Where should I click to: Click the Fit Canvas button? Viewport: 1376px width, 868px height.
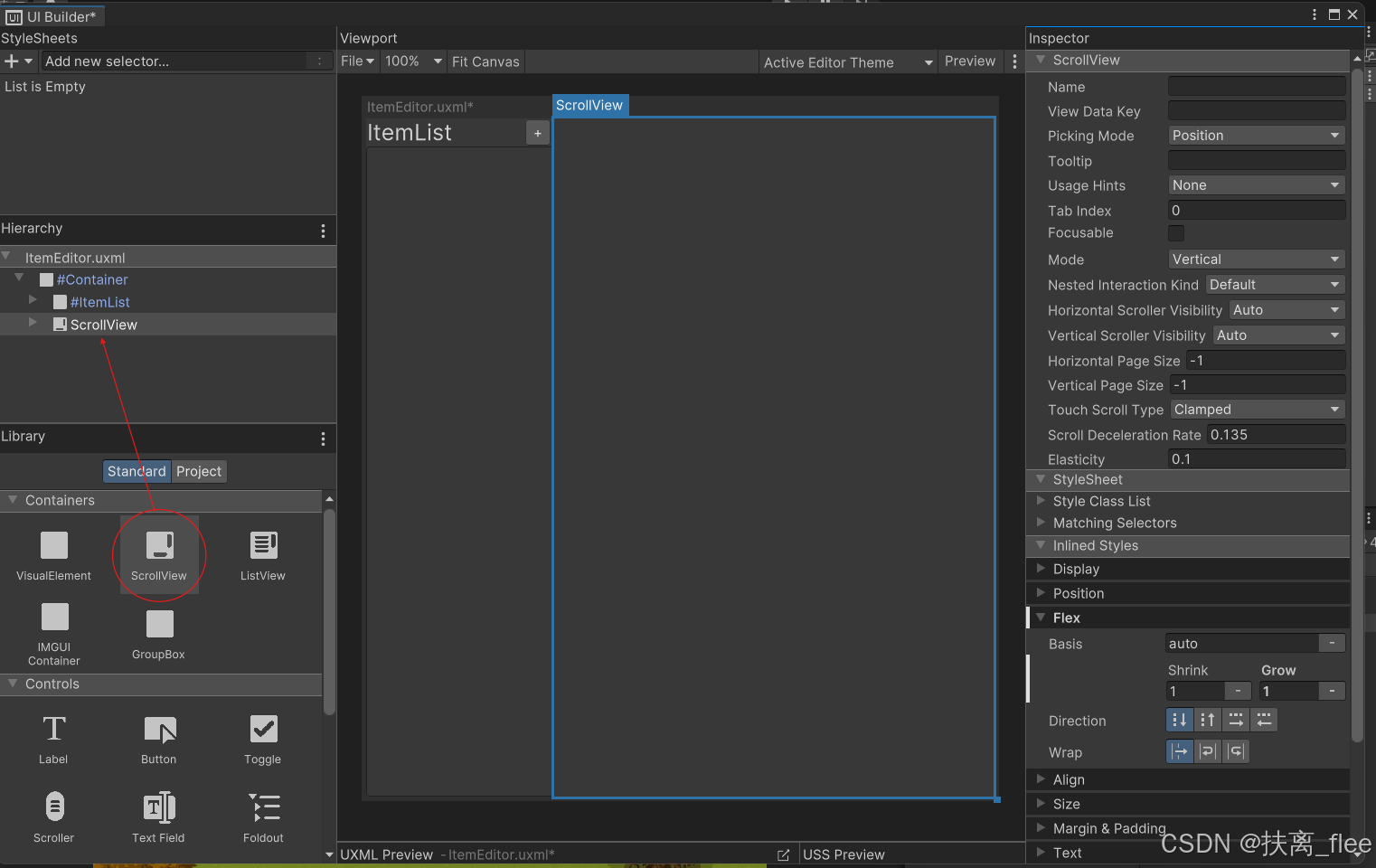click(x=485, y=61)
